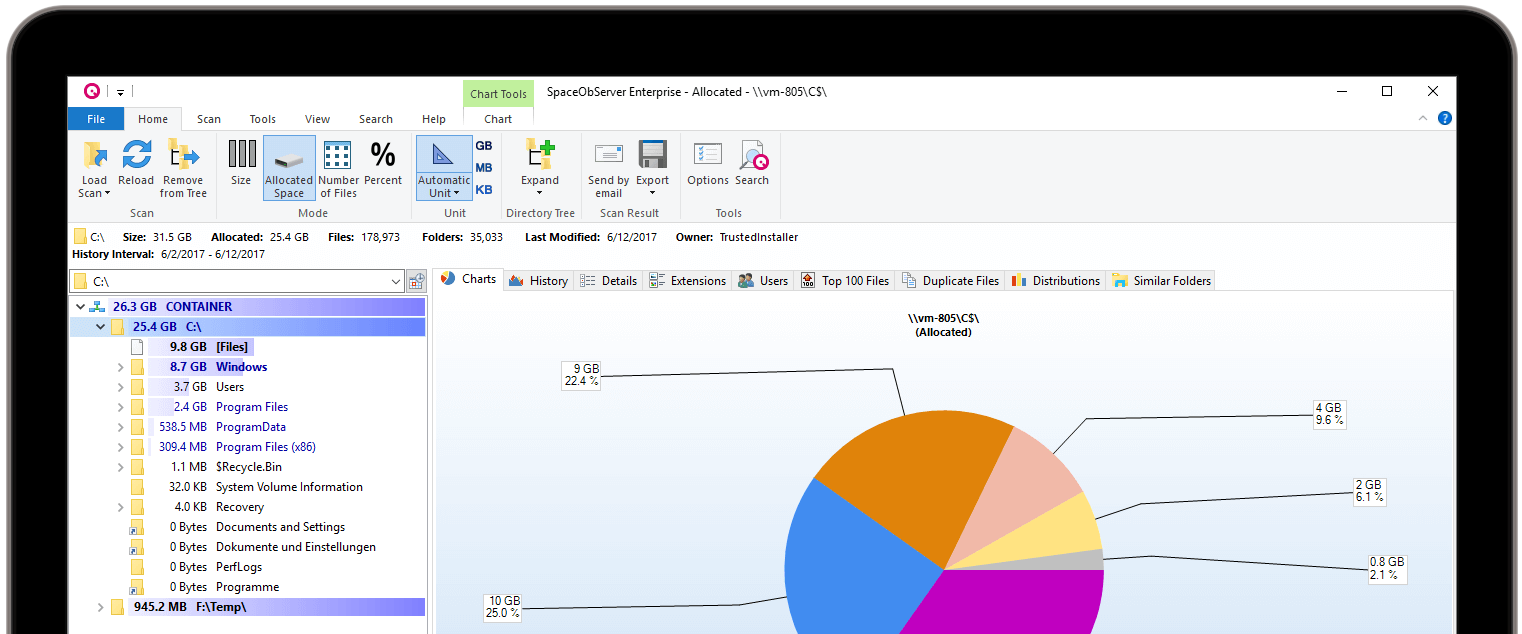Screen dimensions: 1522x634
Task: Set unit to MB
Action: [x=484, y=168]
